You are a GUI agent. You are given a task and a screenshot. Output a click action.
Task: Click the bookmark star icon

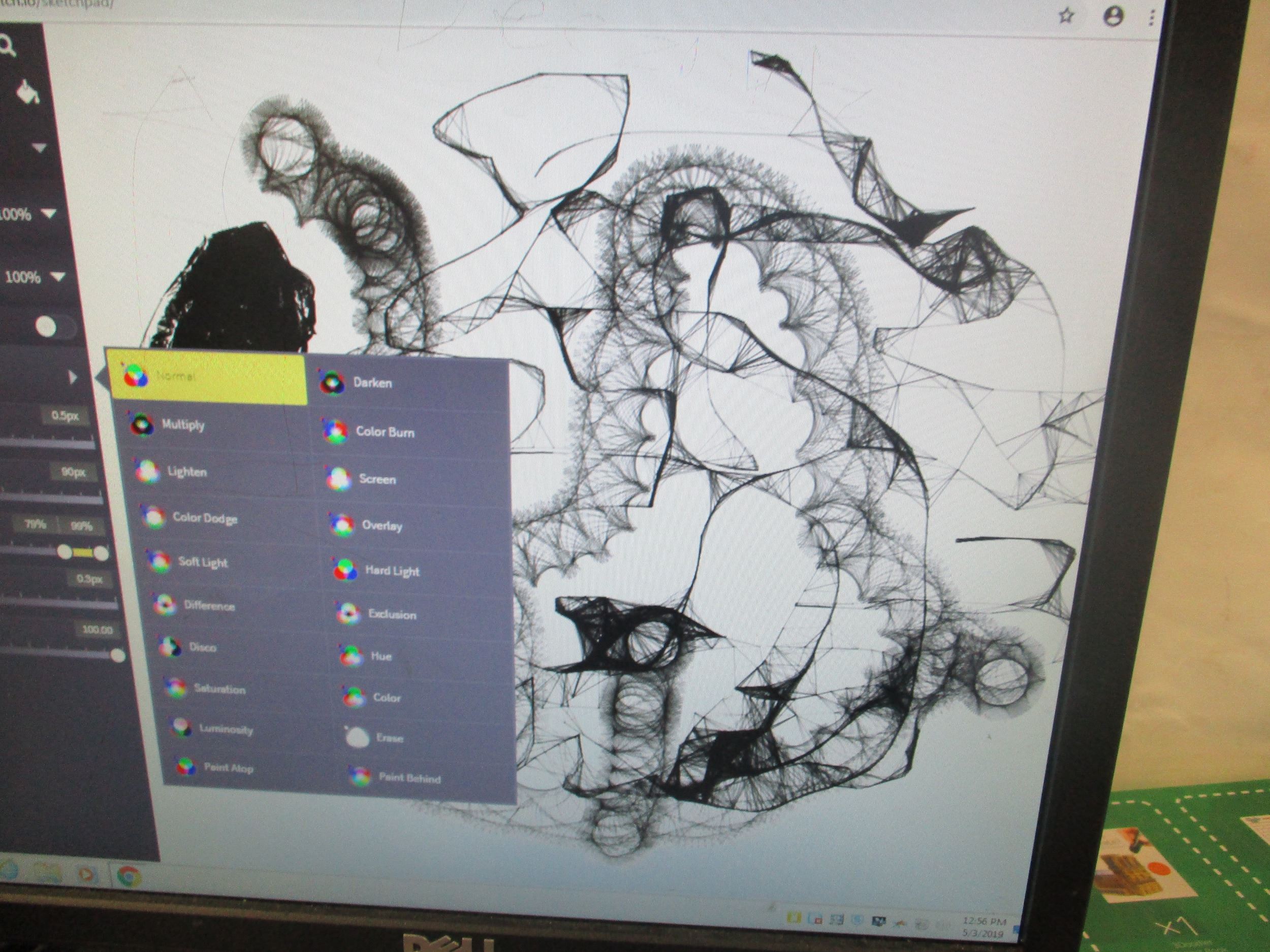click(1066, 16)
